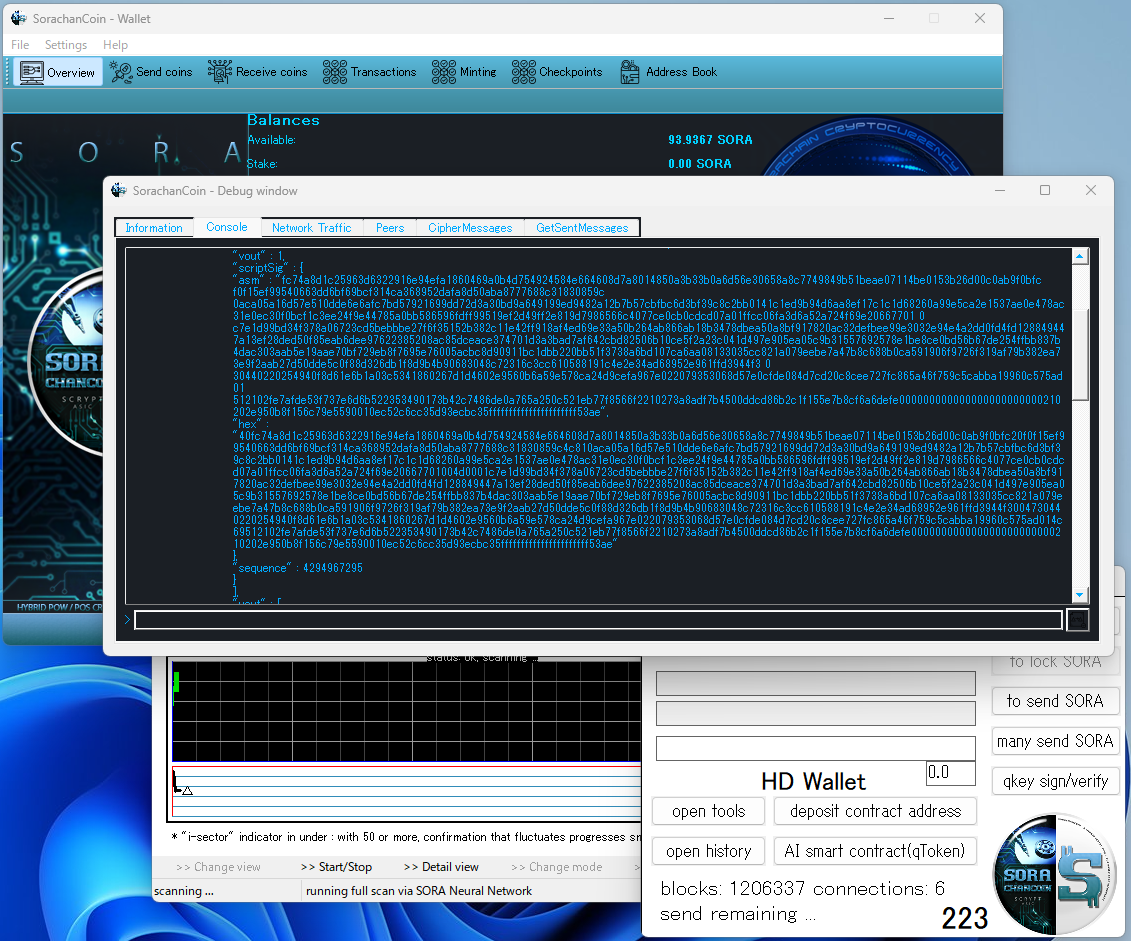Click the 'blocks: 1206337 connections: 6' status text
This screenshot has width=1131, height=941.
coord(802,888)
